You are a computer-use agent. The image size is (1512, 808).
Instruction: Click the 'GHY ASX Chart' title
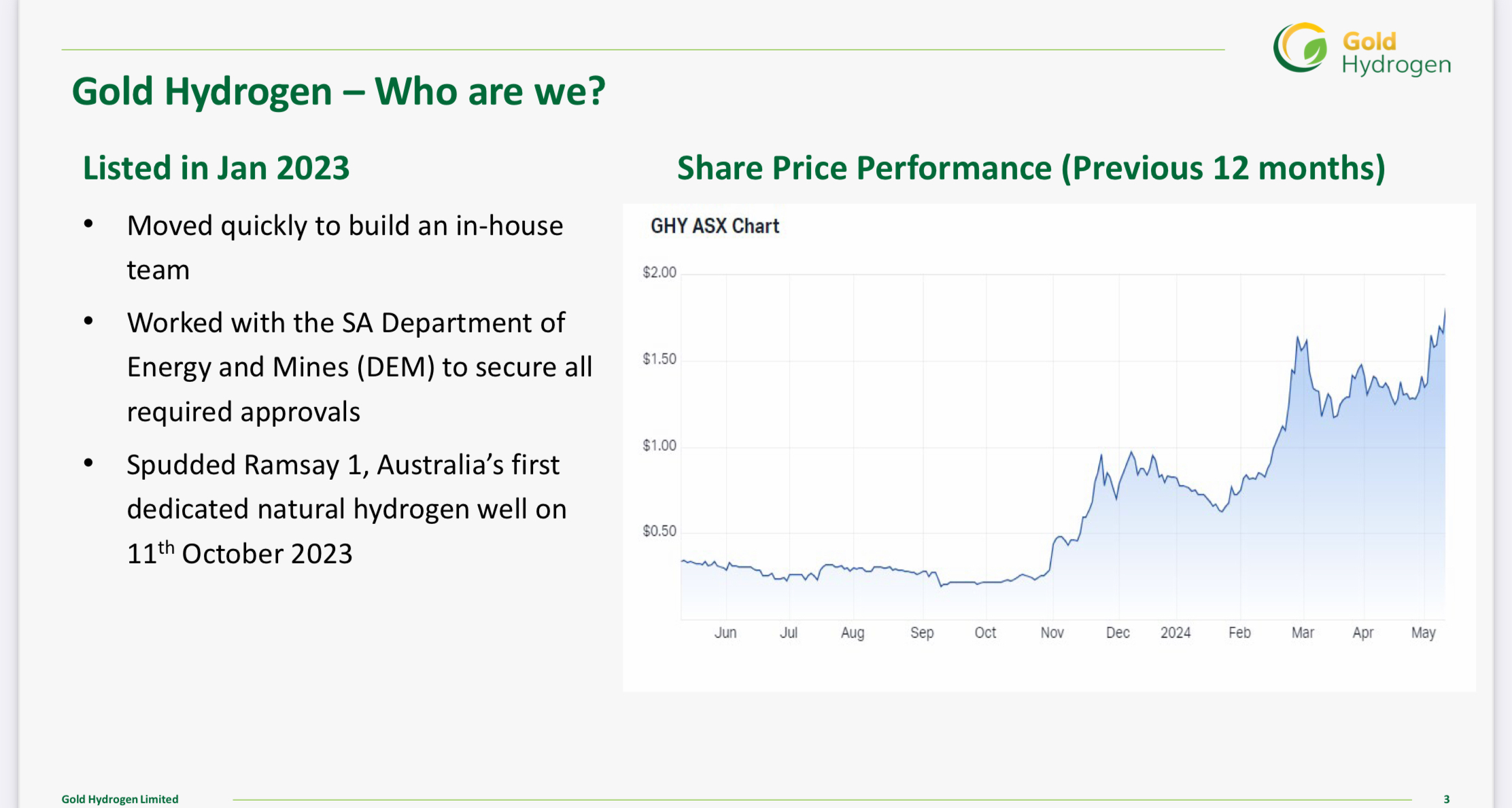[715, 226]
